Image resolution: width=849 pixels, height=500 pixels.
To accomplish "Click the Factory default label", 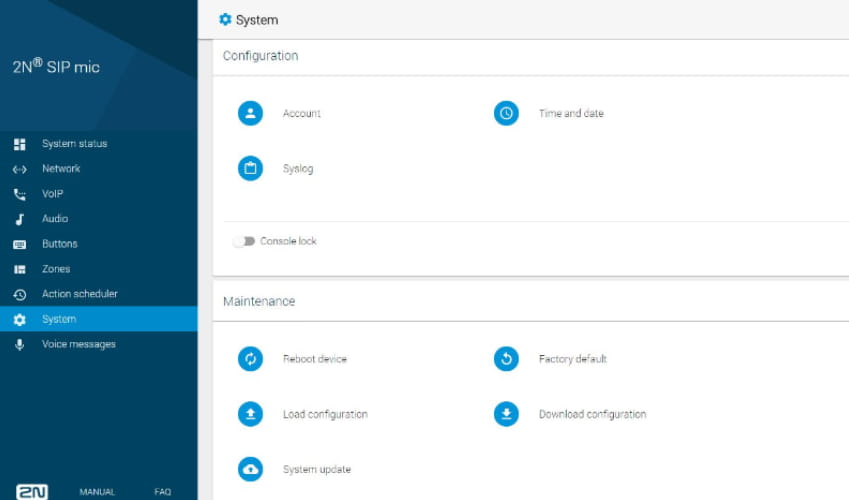I will (x=573, y=359).
